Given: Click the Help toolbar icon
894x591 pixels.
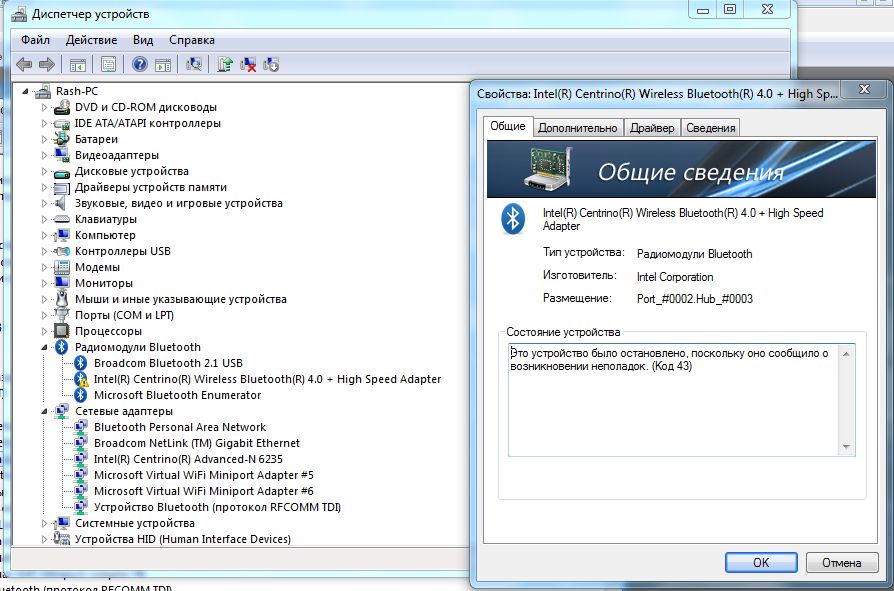Looking at the screenshot, I should pos(139,65).
